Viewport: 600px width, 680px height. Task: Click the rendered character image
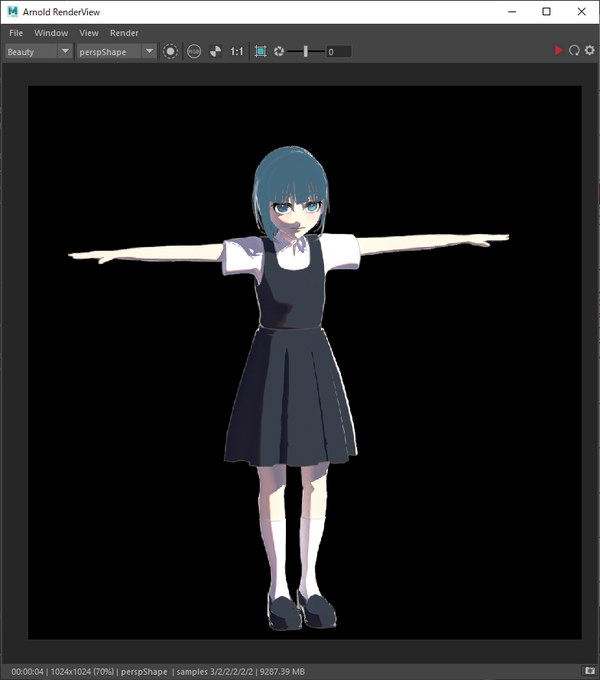tap(305, 362)
